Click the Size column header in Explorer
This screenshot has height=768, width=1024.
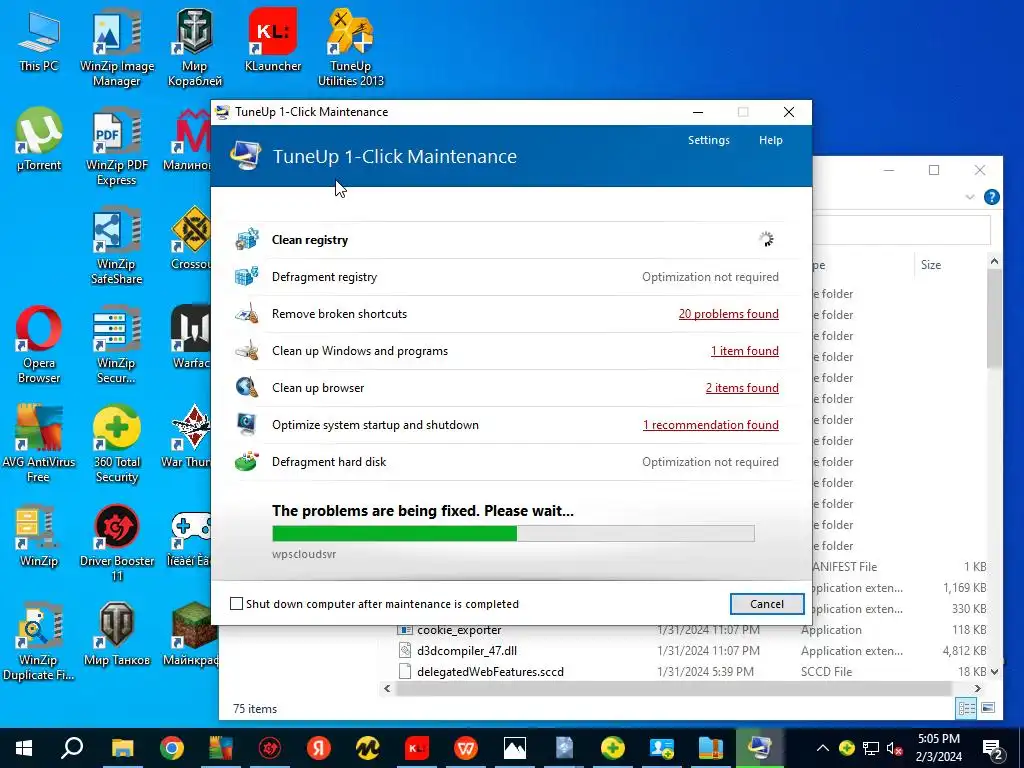(931, 264)
